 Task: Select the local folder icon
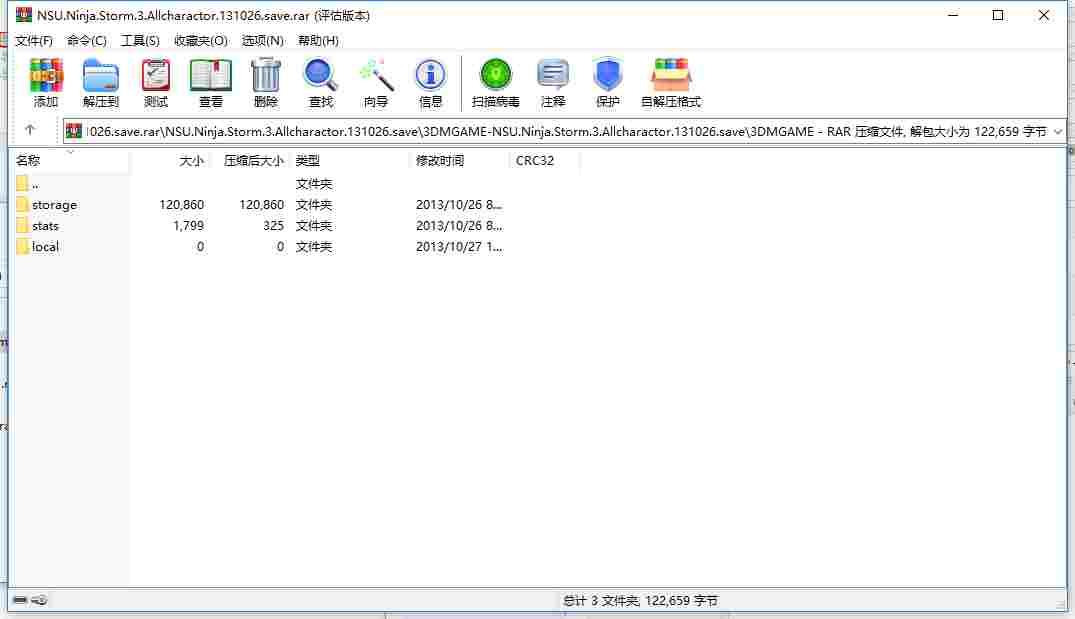click(x=22, y=247)
